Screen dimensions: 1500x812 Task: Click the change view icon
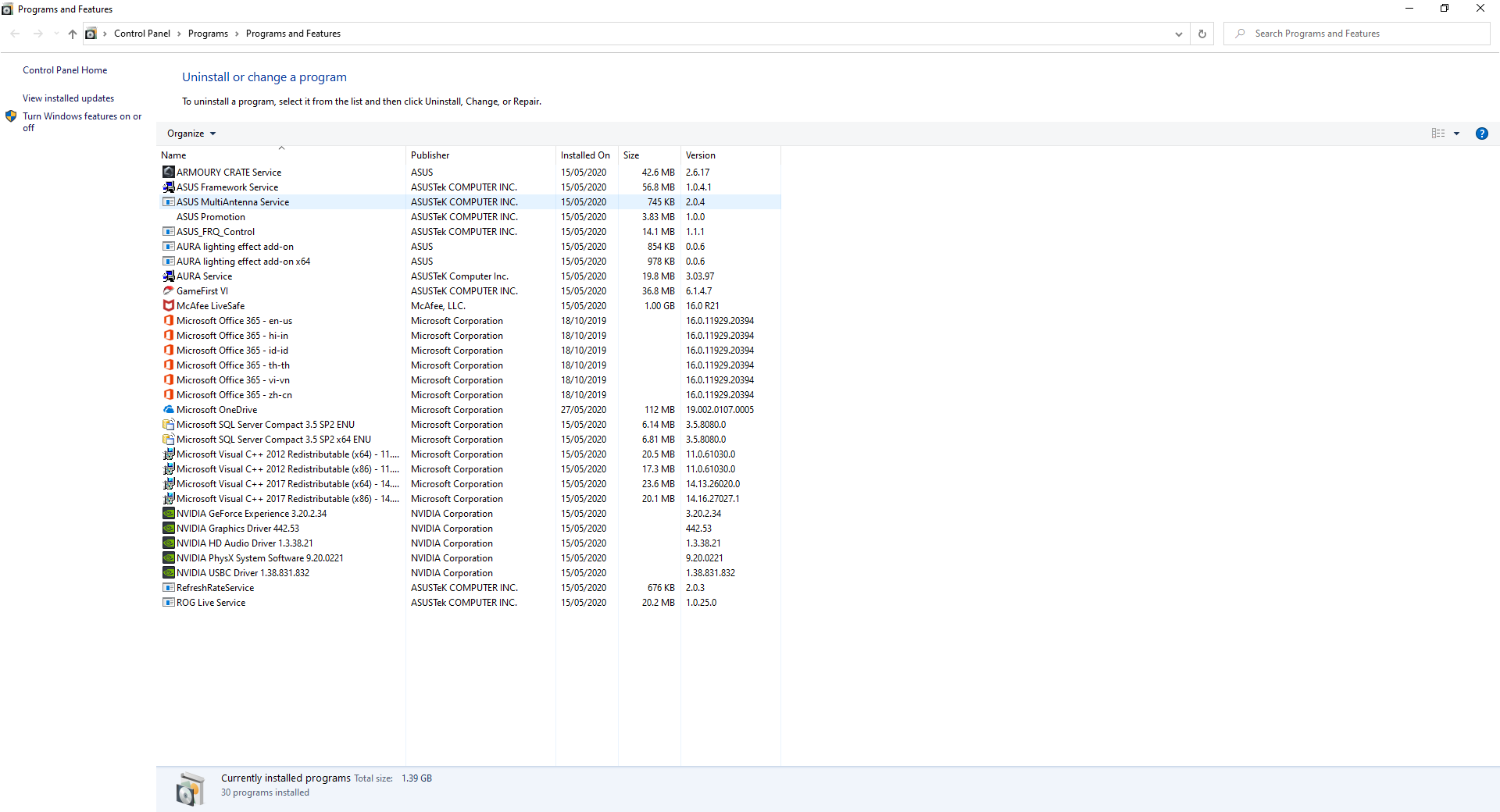click(1438, 134)
